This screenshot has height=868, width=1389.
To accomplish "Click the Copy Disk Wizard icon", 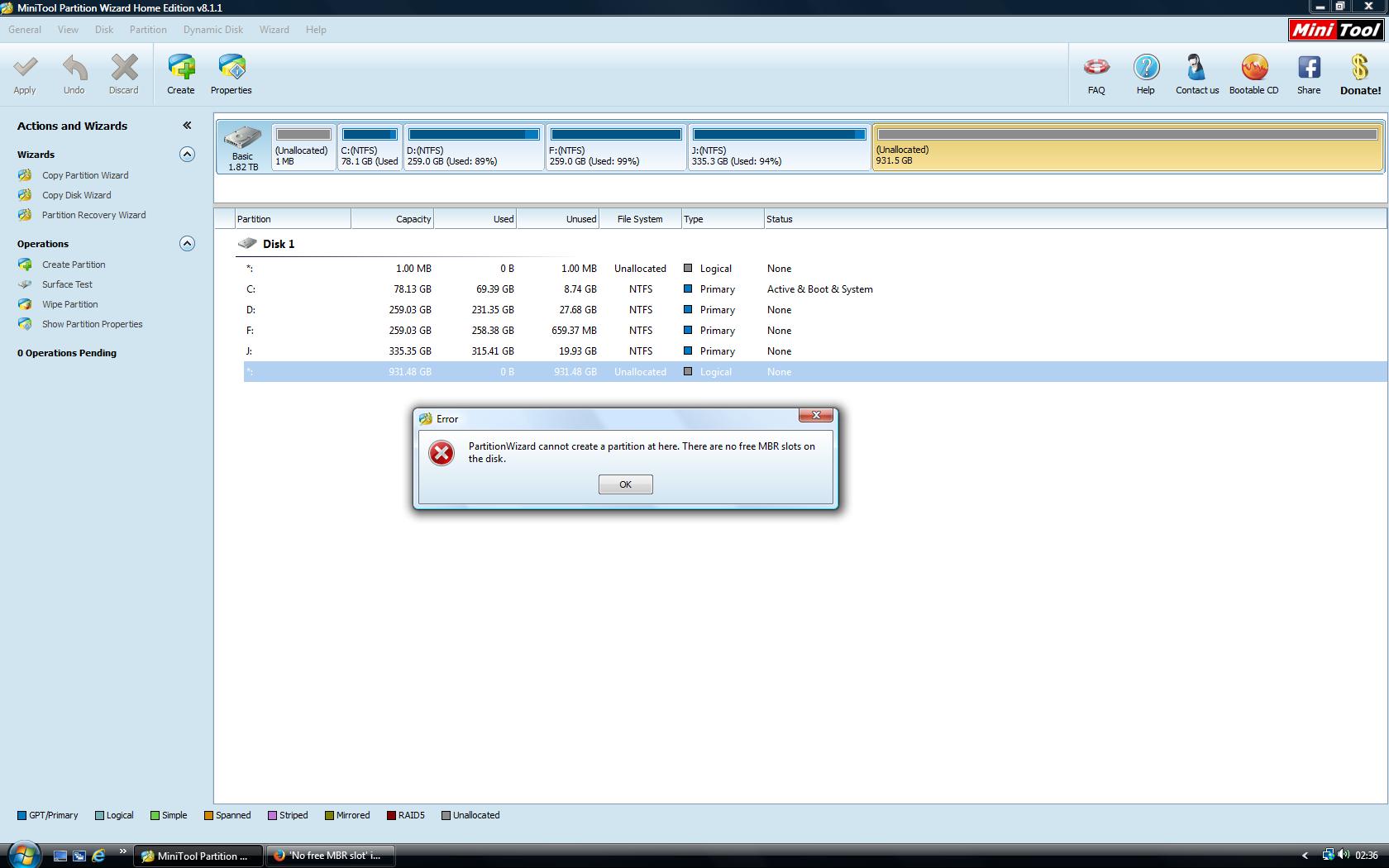I will (26, 195).
